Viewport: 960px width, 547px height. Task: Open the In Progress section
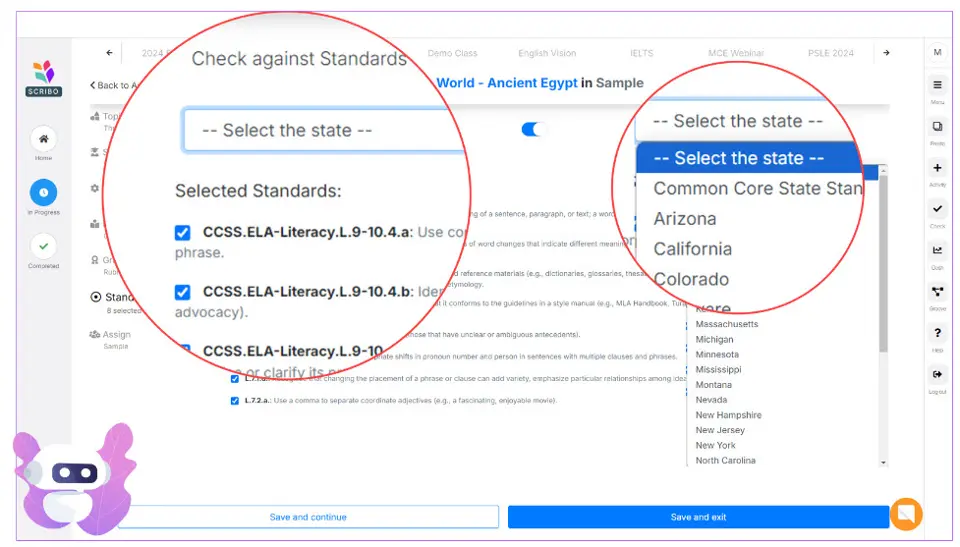(x=43, y=193)
